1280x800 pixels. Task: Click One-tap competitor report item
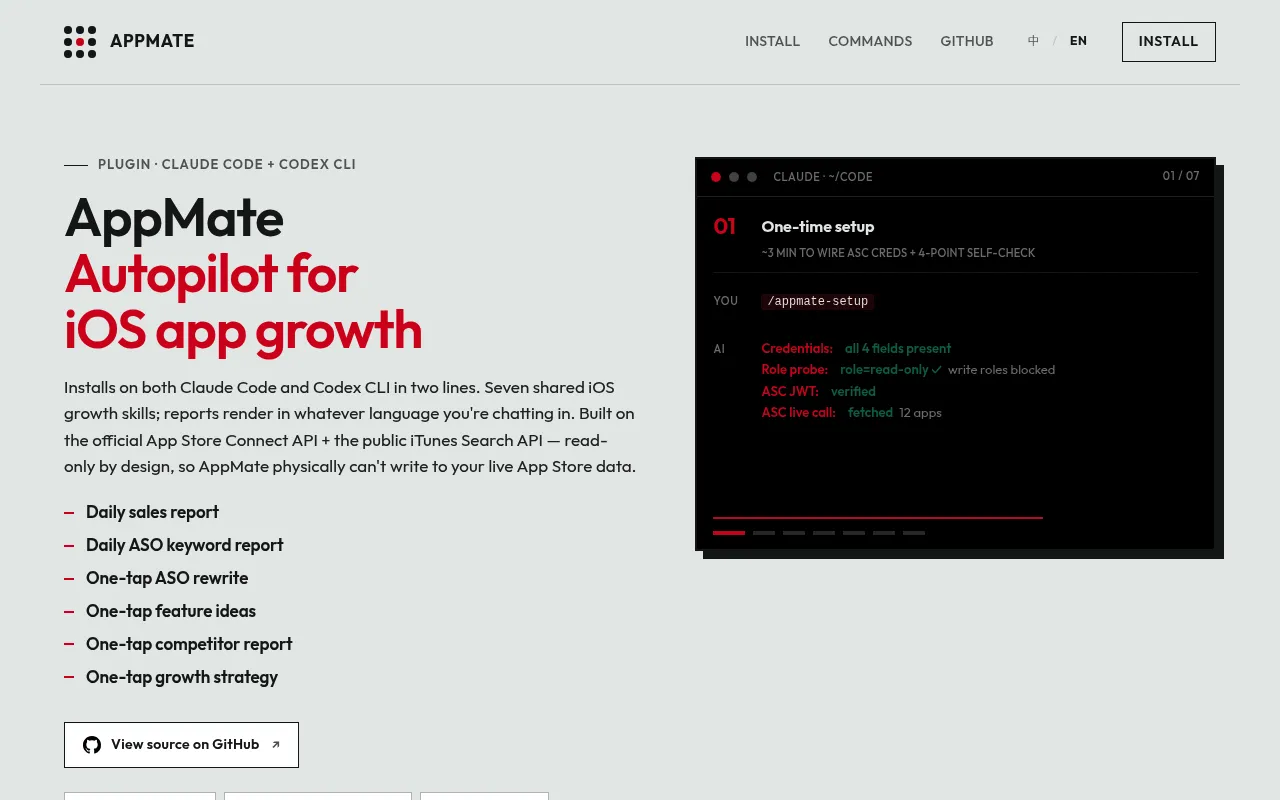pos(189,644)
